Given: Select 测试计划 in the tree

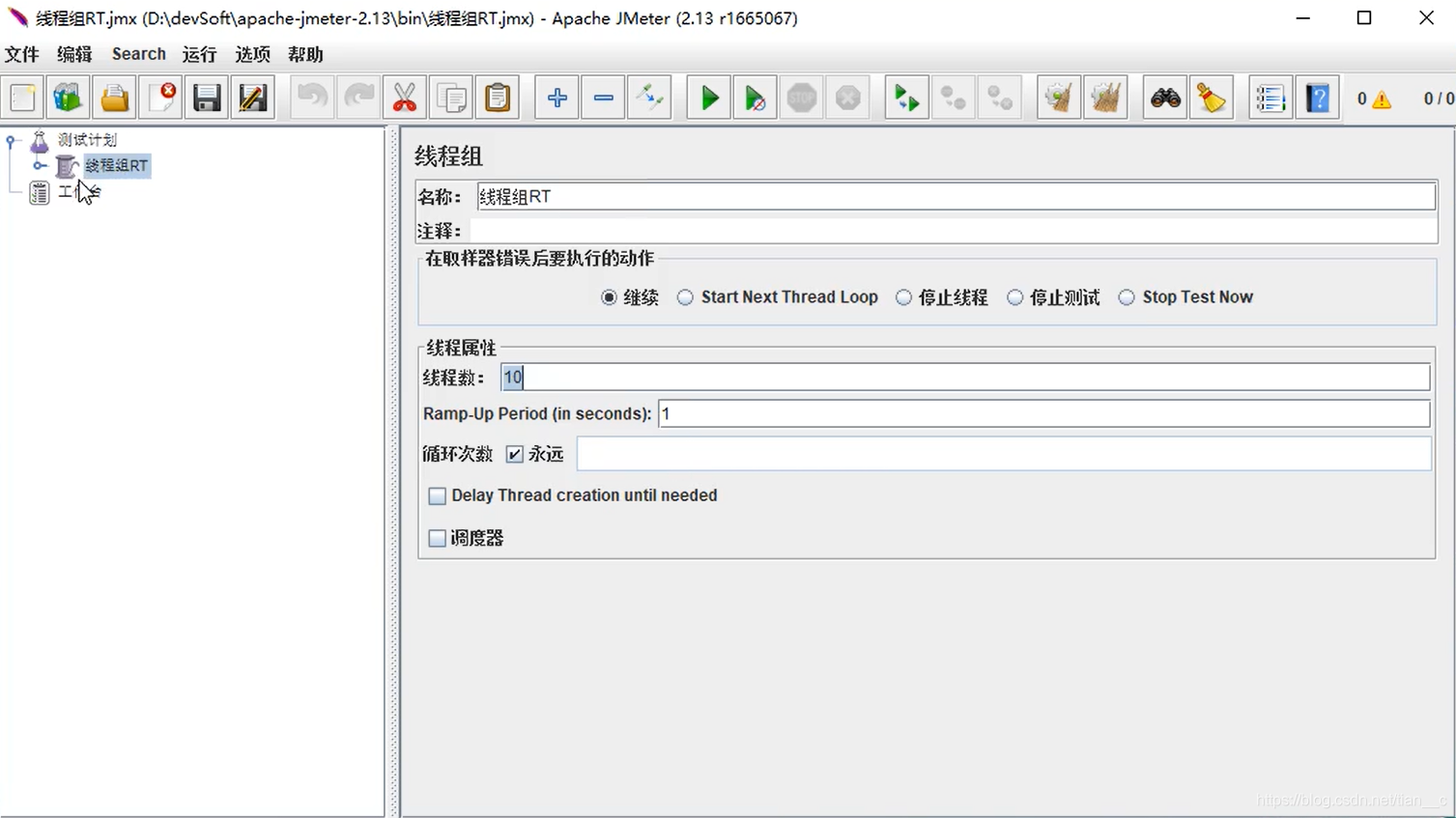Looking at the screenshot, I should click(87, 140).
